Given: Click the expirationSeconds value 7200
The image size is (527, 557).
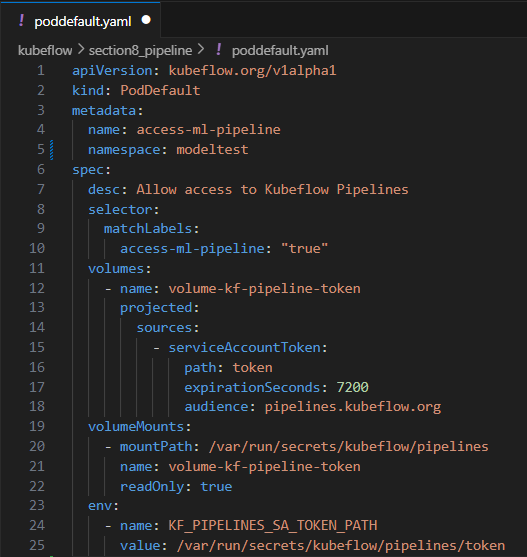Looking at the screenshot, I should 352,387.
